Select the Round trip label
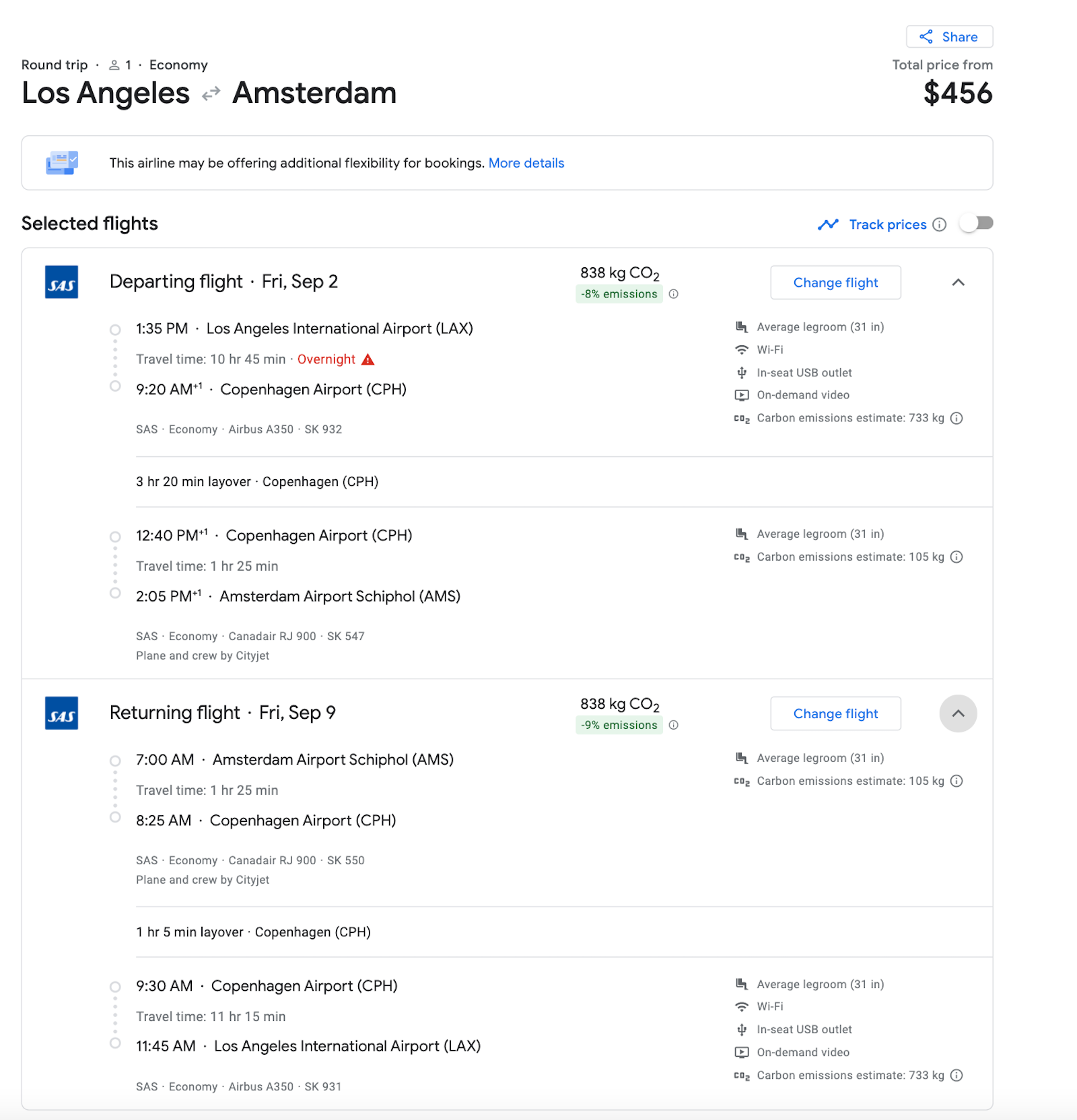The width and height of the screenshot is (1077, 1120). pos(54,65)
